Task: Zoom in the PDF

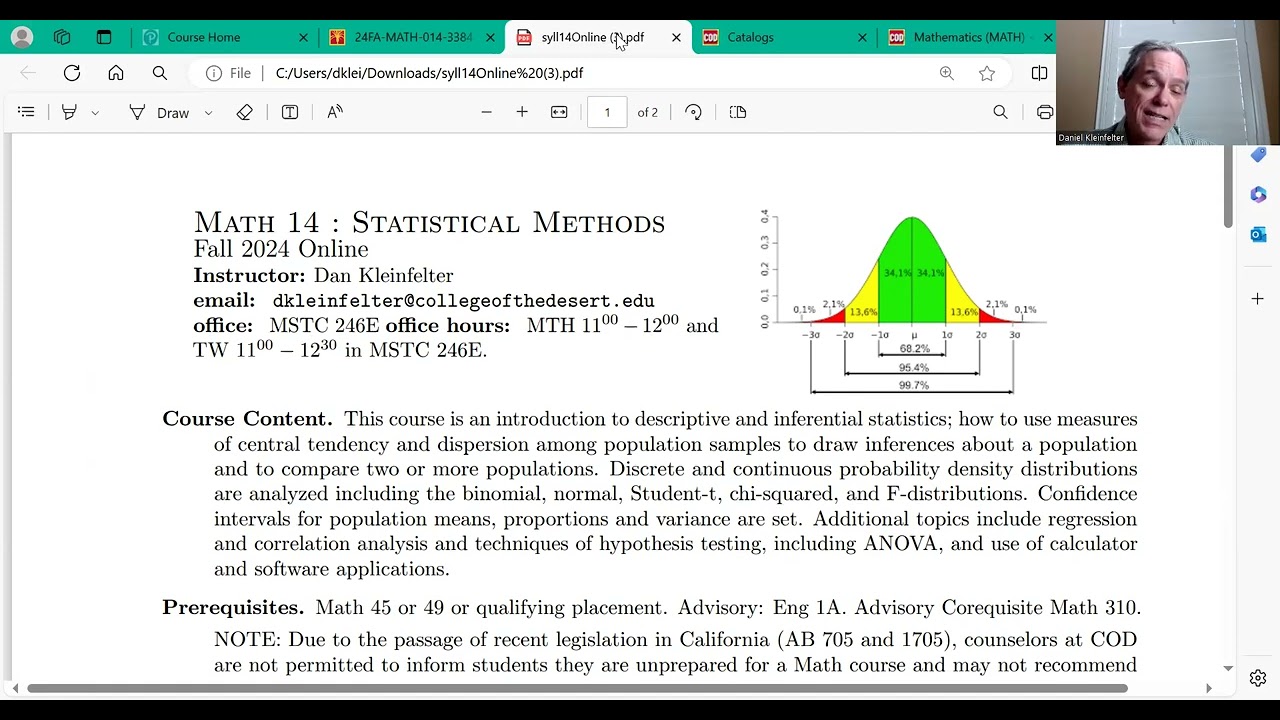Action: (522, 112)
